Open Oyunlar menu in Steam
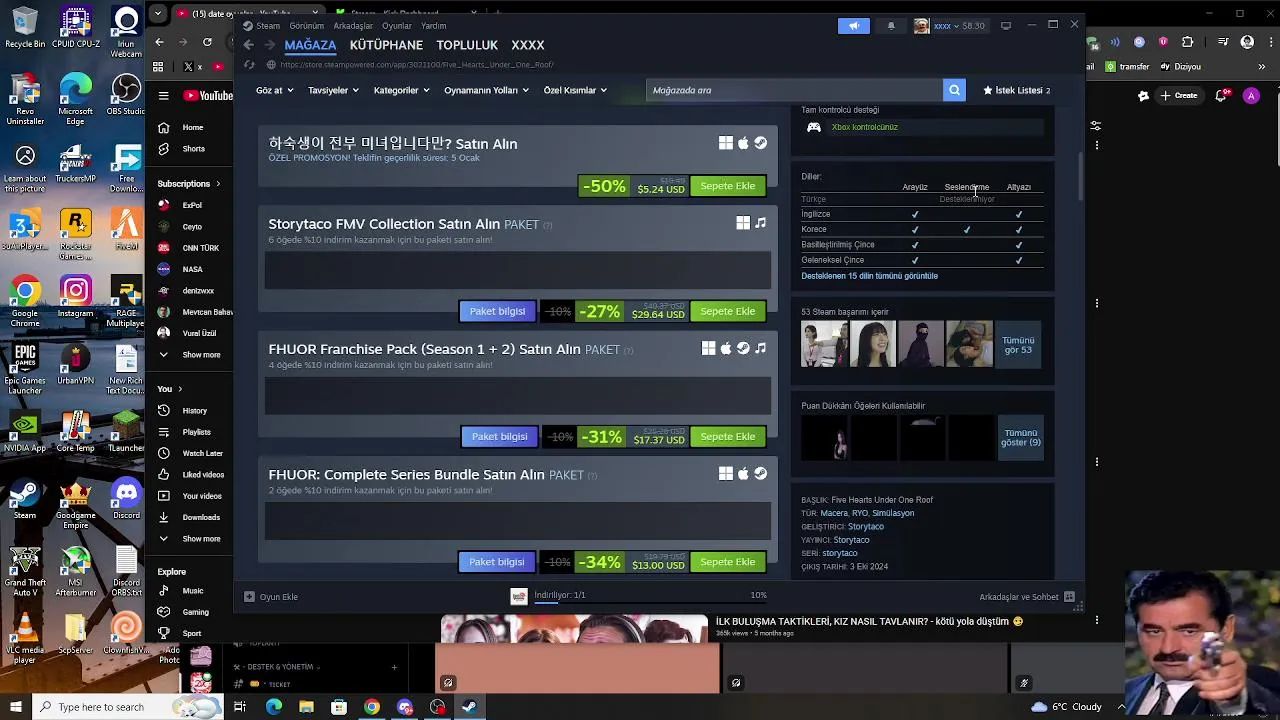Image resolution: width=1280 pixels, height=720 pixels. [x=397, y=26]
